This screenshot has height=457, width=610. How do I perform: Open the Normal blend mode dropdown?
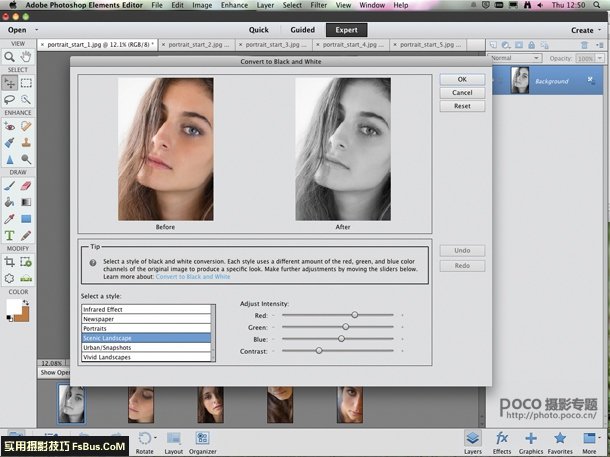pos(513,58)
